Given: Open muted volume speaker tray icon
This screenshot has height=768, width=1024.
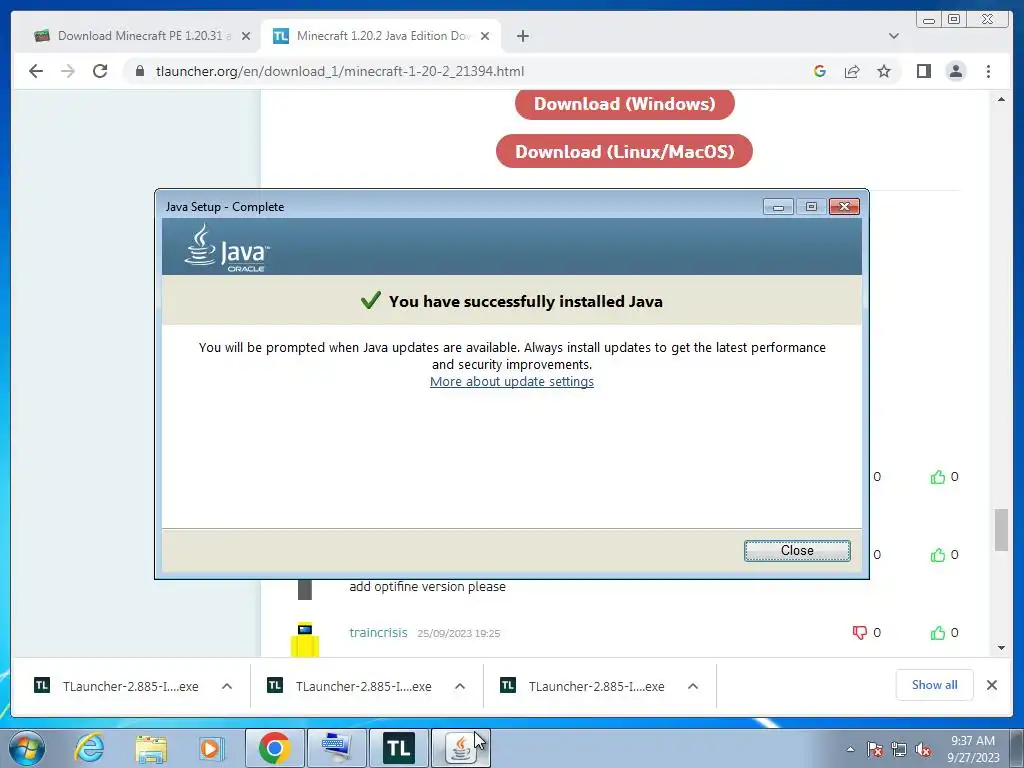Looking at the screenshot, I should pyautogui.click(x=923, y=749).
